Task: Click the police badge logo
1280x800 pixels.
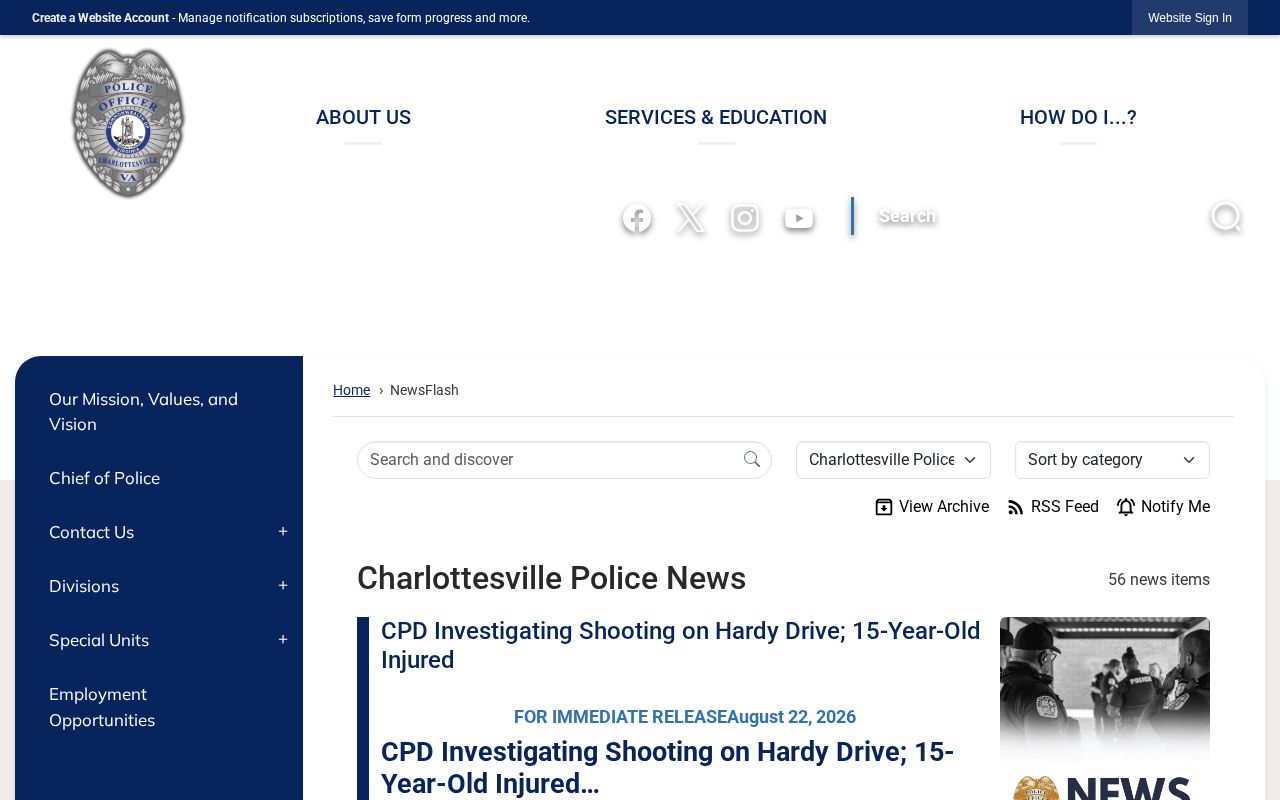Action: 128,123
